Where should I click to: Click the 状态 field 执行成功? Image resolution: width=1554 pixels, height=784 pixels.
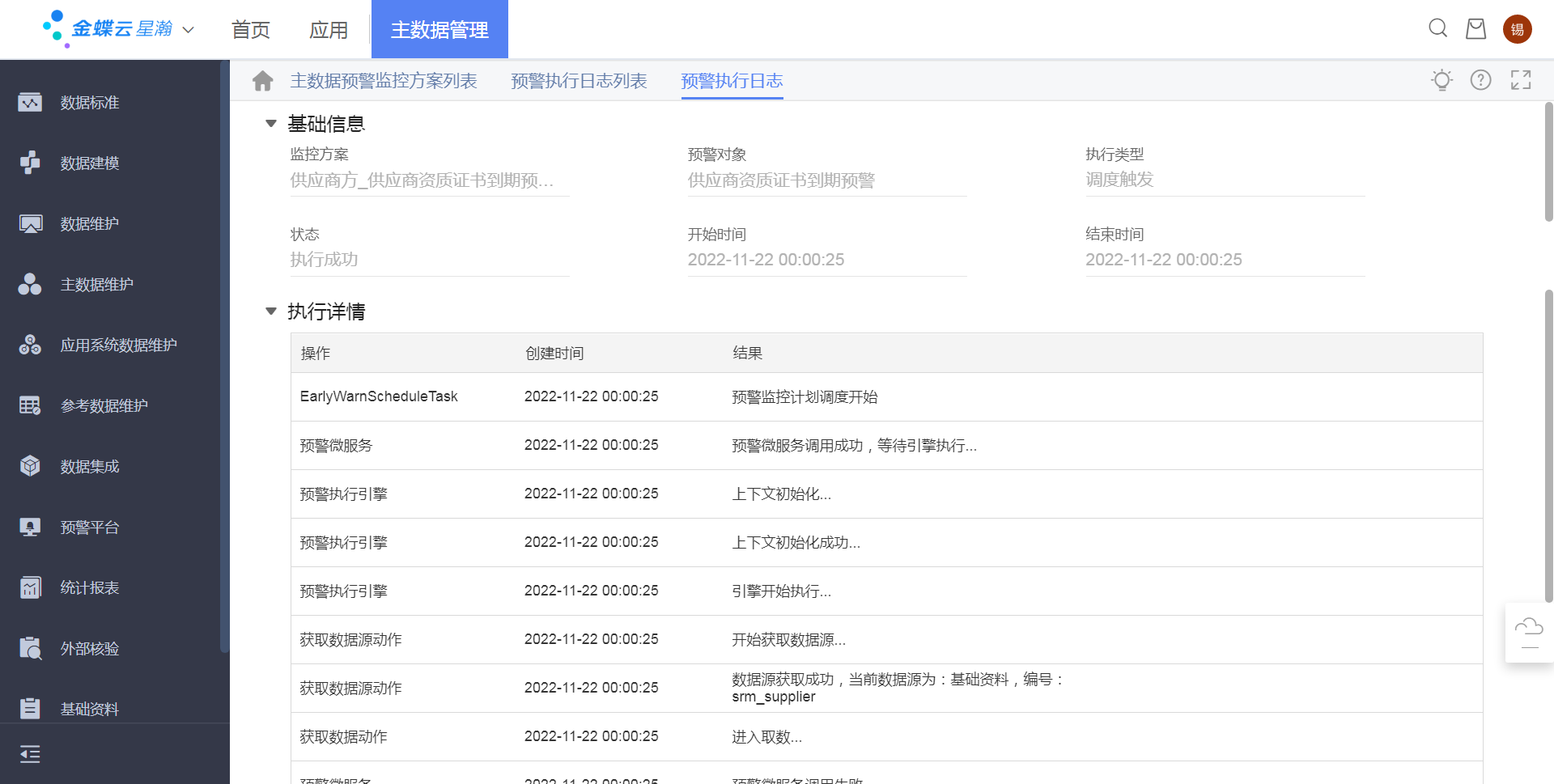430,260
